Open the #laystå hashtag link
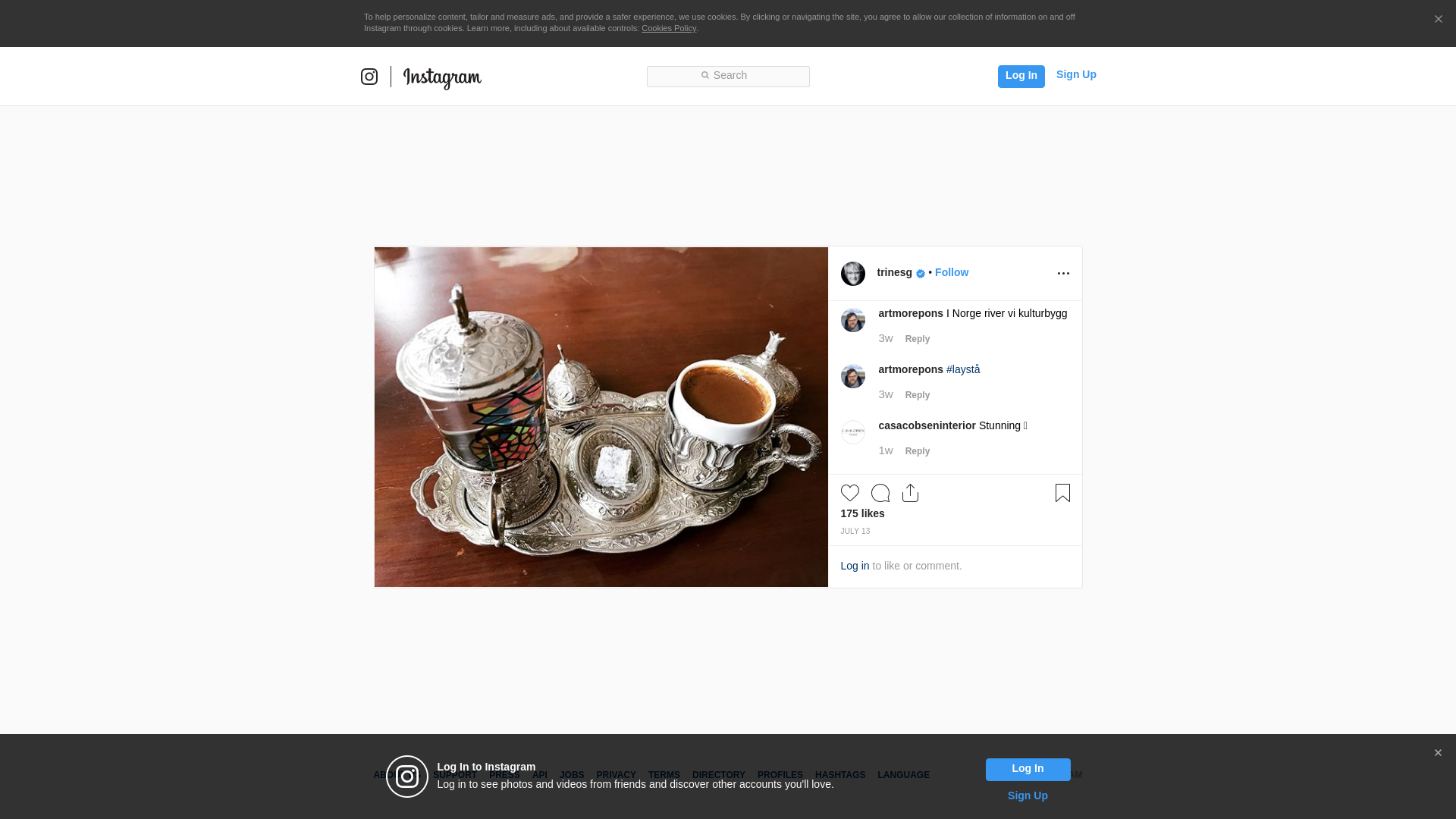Image resolution: width=1456 pixels, height=819 pixels. [962, 369]
